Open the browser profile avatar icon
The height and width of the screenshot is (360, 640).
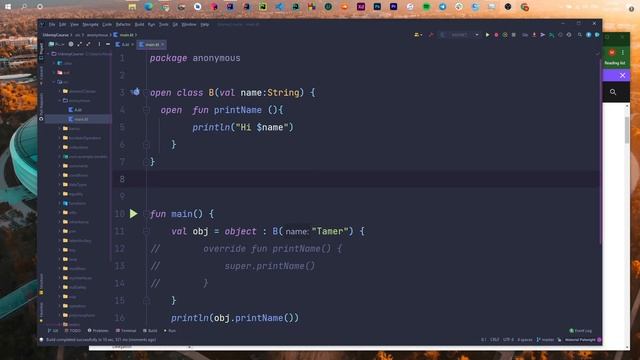click(x=612, y=53)
